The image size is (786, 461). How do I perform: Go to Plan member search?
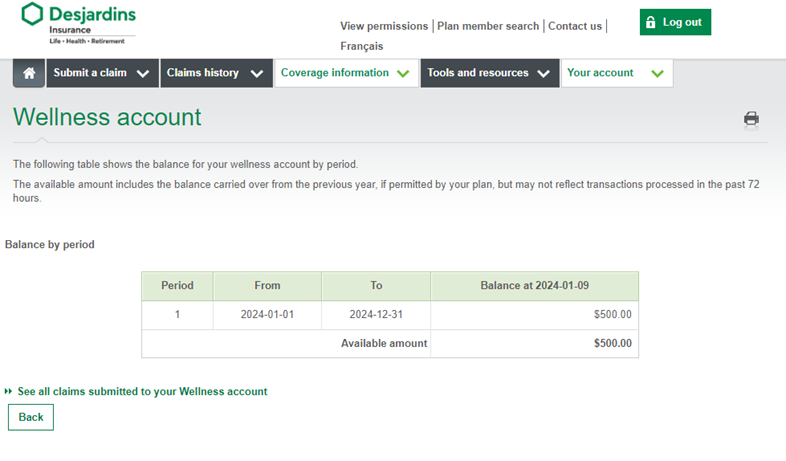pos(488,26)
